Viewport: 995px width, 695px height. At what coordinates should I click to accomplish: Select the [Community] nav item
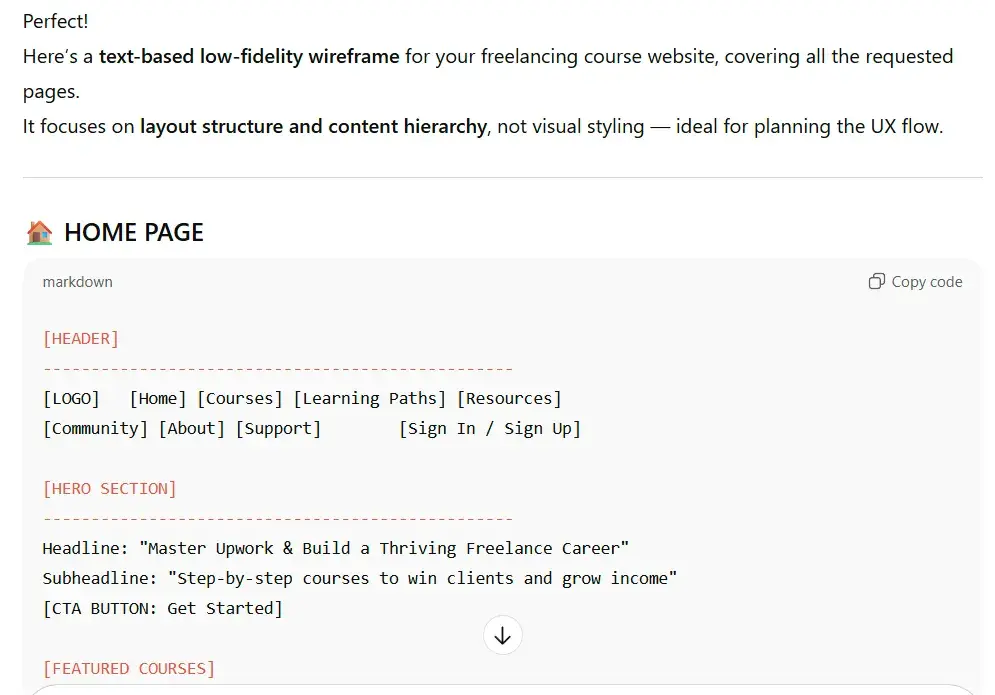click(94, 428)
